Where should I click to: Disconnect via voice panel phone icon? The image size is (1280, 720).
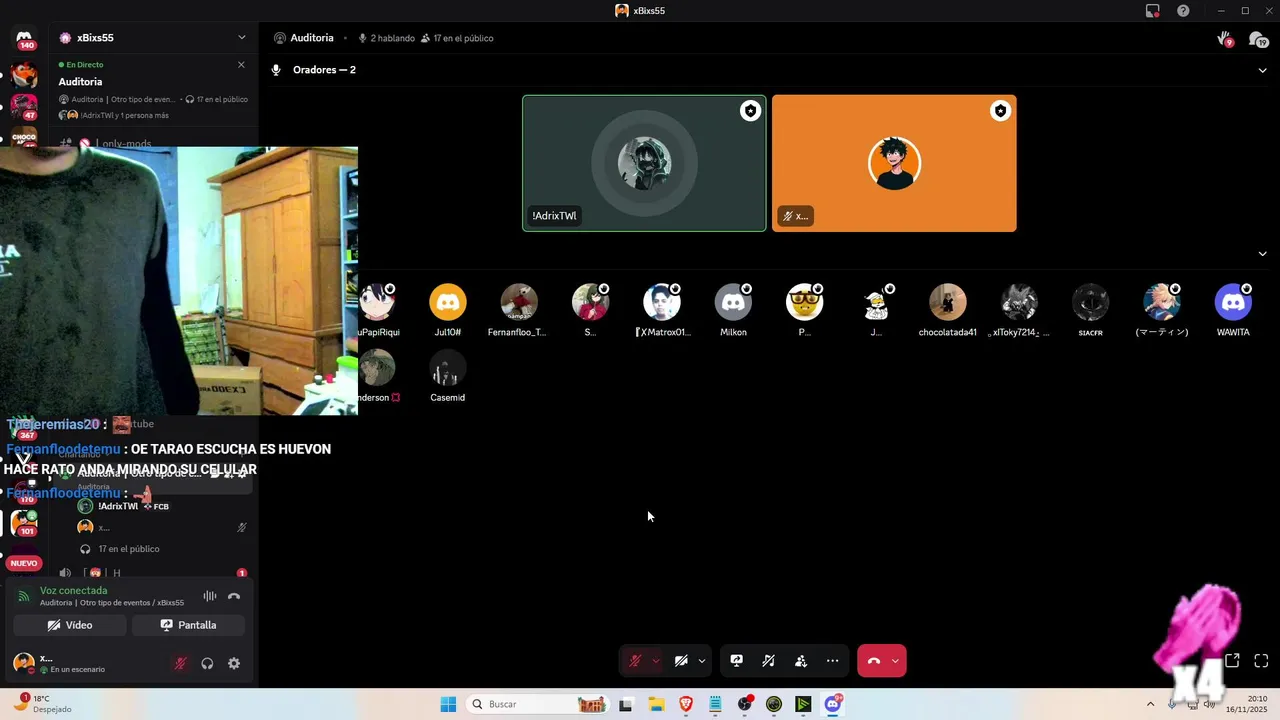click(234, 596)
